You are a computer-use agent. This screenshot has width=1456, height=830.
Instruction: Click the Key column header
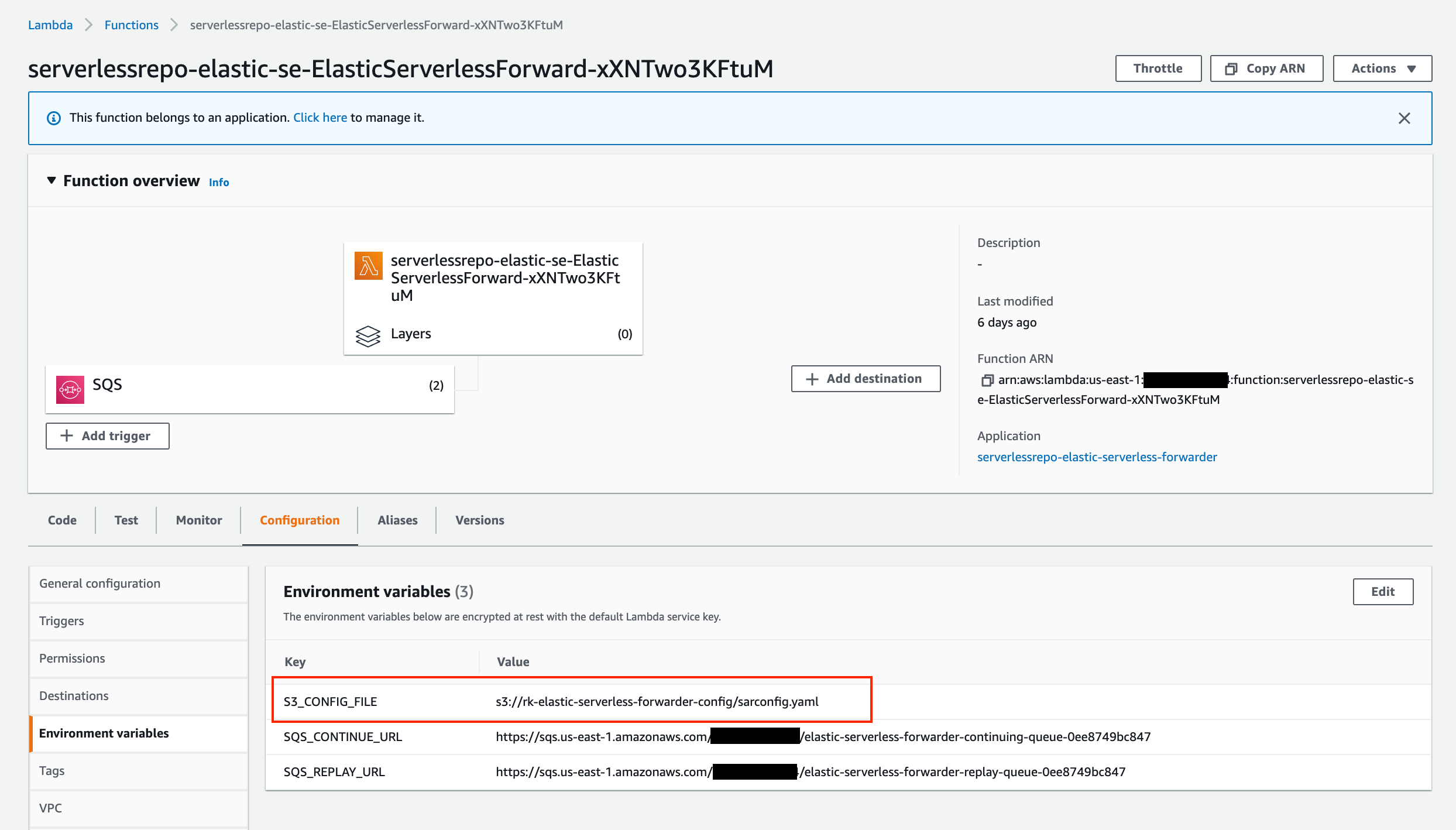coord(295,662)
